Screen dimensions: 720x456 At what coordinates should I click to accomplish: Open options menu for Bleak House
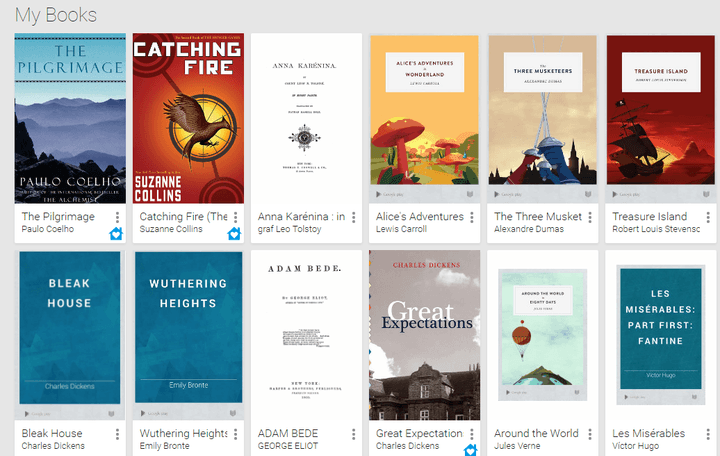click(x=118, y=434)
